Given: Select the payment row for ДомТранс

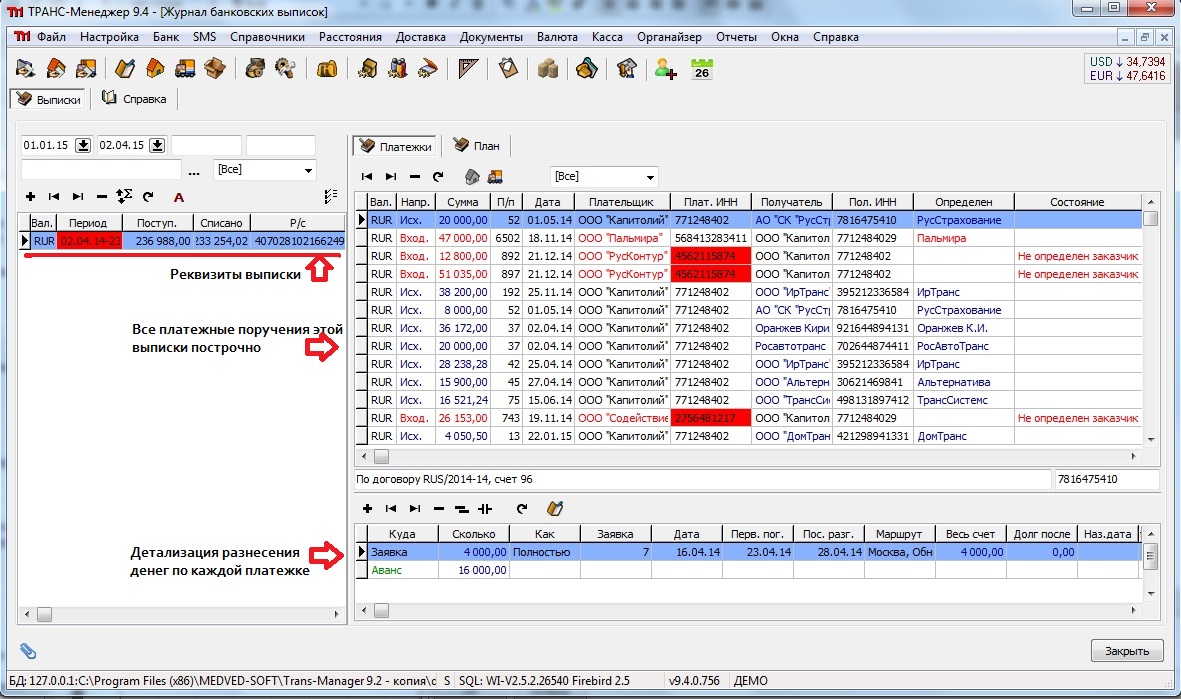Looking at the screenshot, I should [751, 436].
